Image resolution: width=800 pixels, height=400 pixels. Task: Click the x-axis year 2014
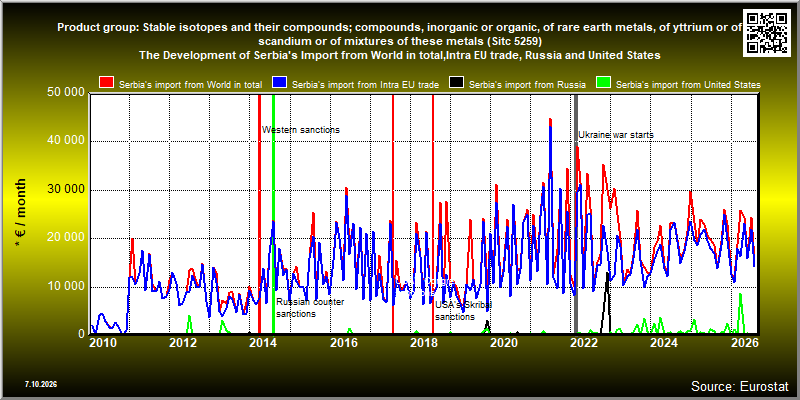coord(263,342)
